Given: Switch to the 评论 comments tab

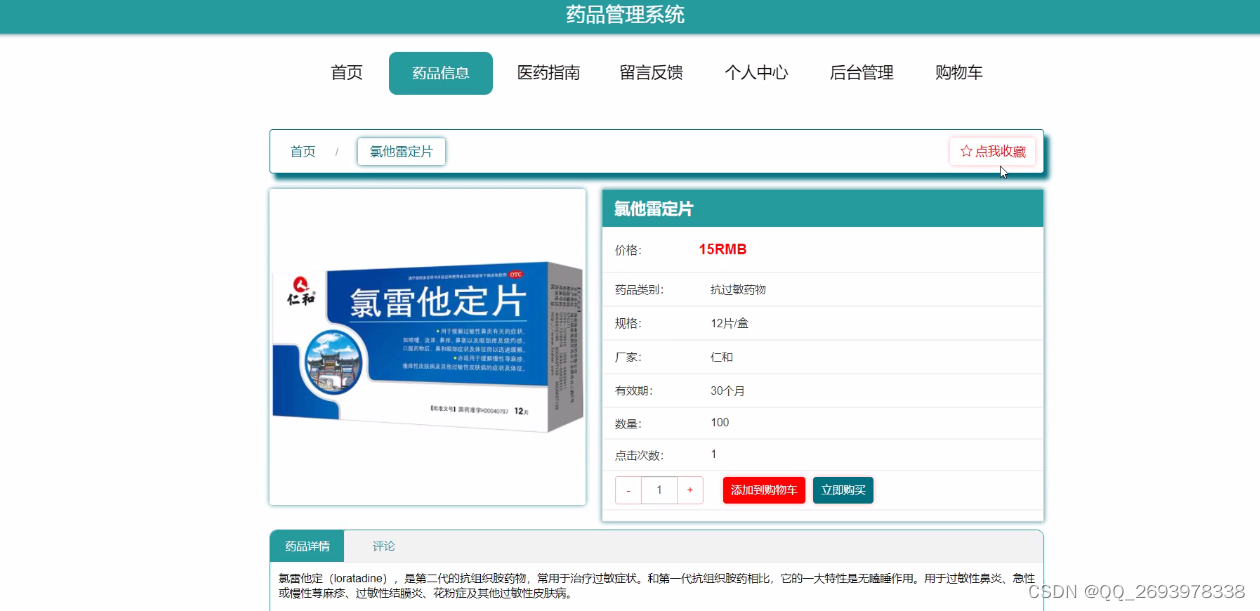Looking at the screenshot, I should (x=383, y=546).
